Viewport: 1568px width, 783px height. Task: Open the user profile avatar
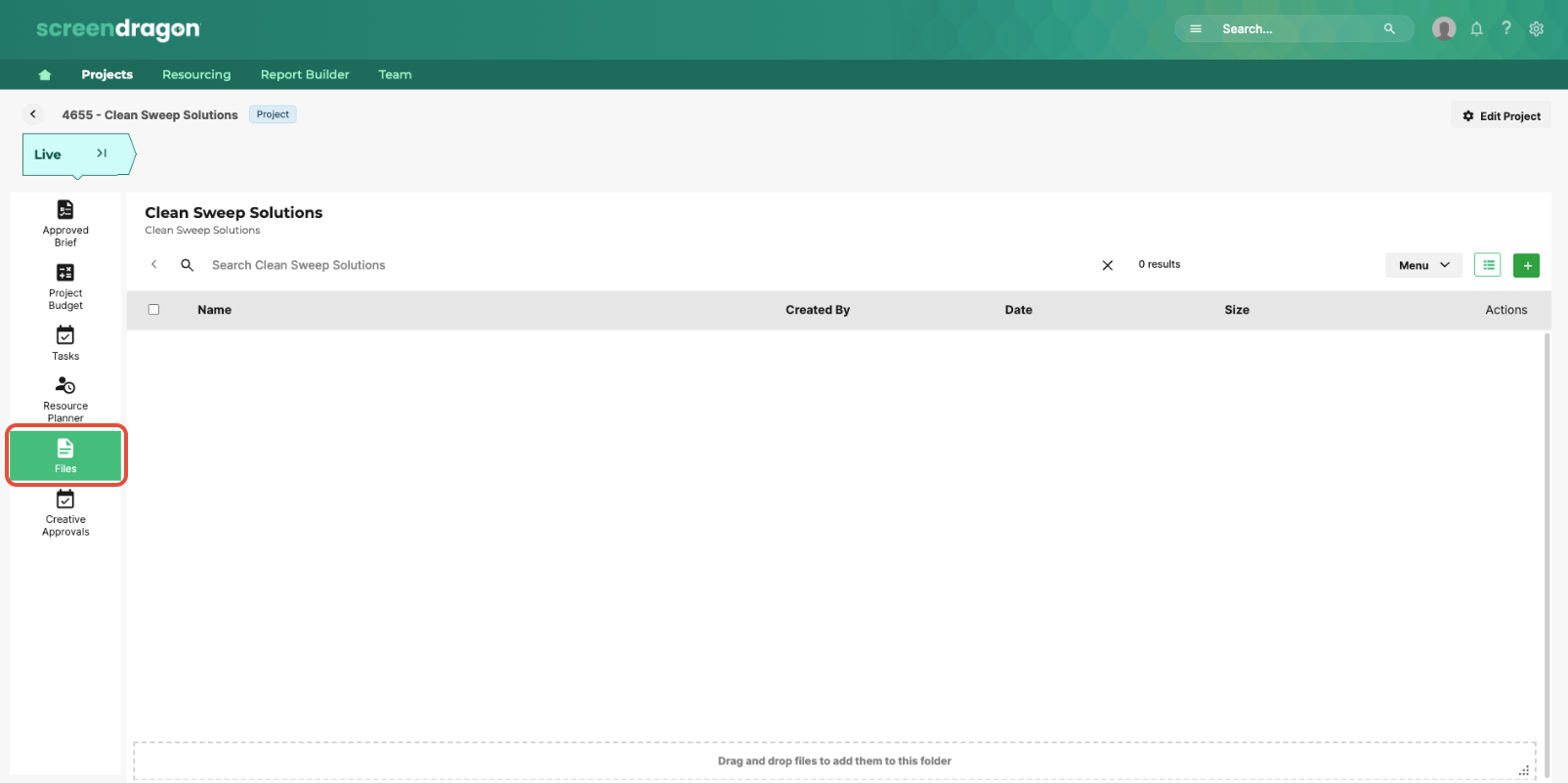tap(1444, 28)
